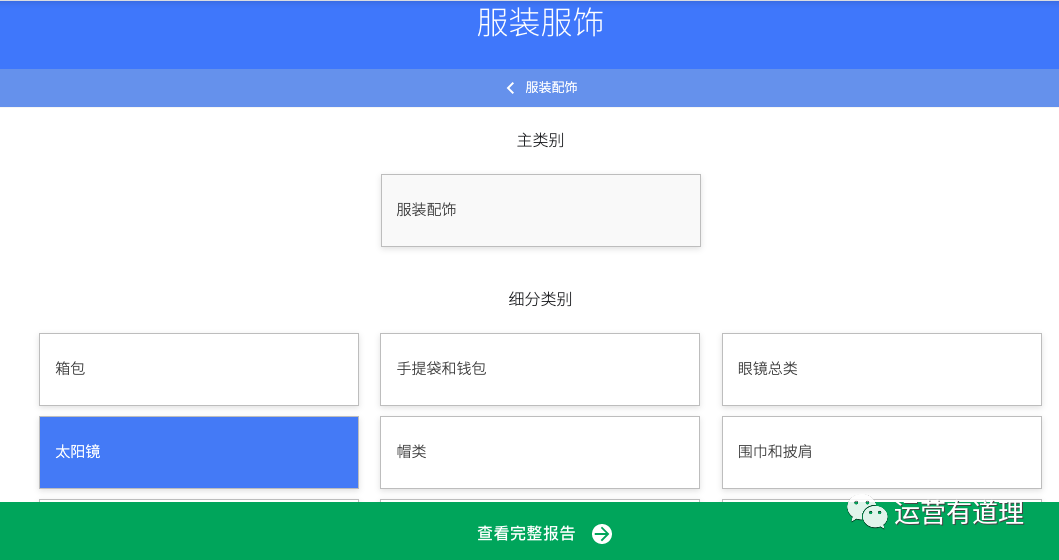Deselect the highlighted 太阳镜 subcategory
The width and height of the screenshot is (1059, 560).
[198, 452]
